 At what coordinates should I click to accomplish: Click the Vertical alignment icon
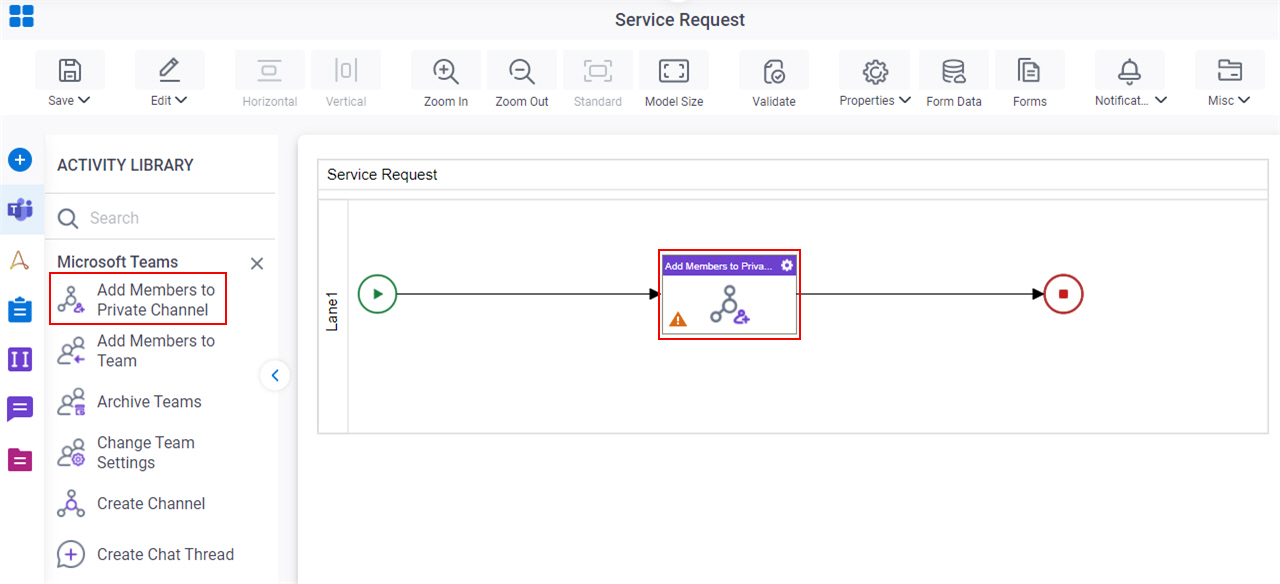point(345,71)
